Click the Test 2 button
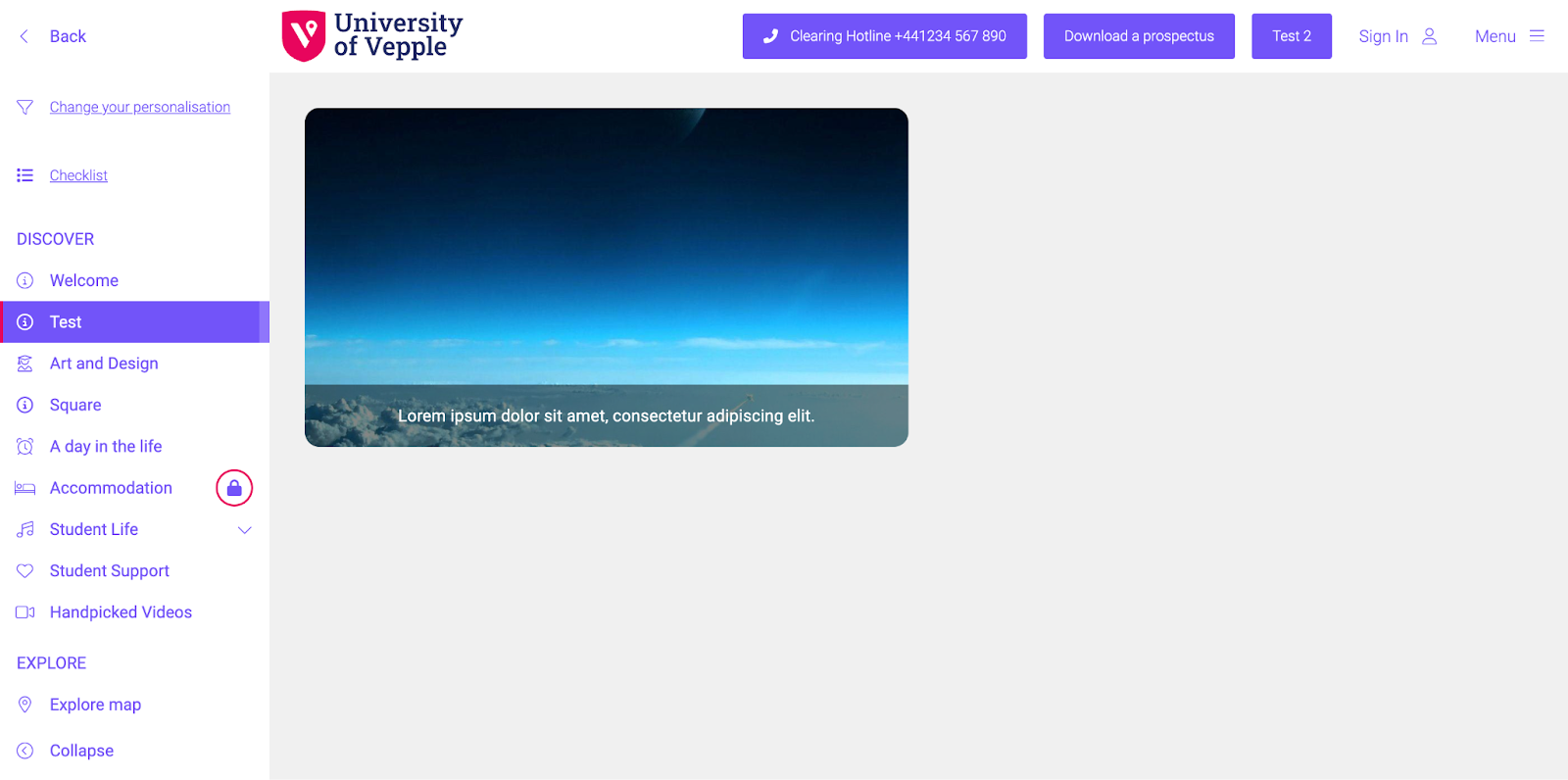 coord(1292,36)
